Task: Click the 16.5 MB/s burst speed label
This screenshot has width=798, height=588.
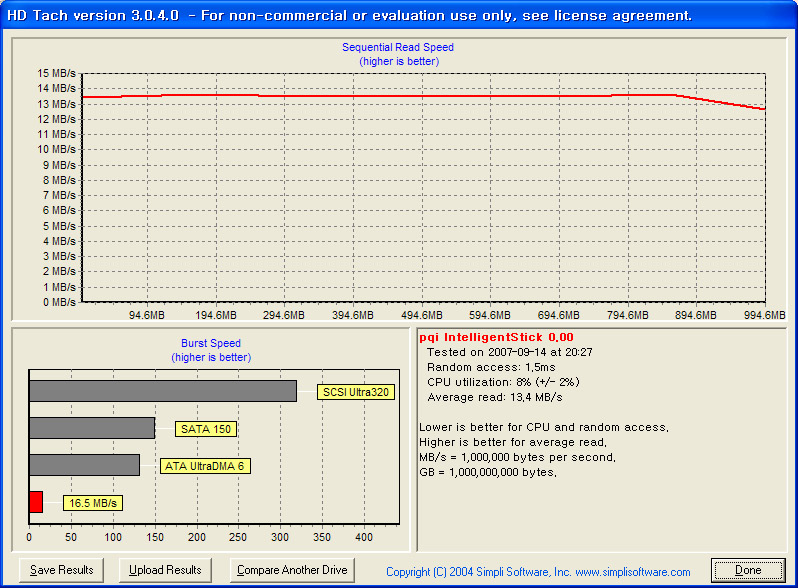Action: click(x=93, y=503)
